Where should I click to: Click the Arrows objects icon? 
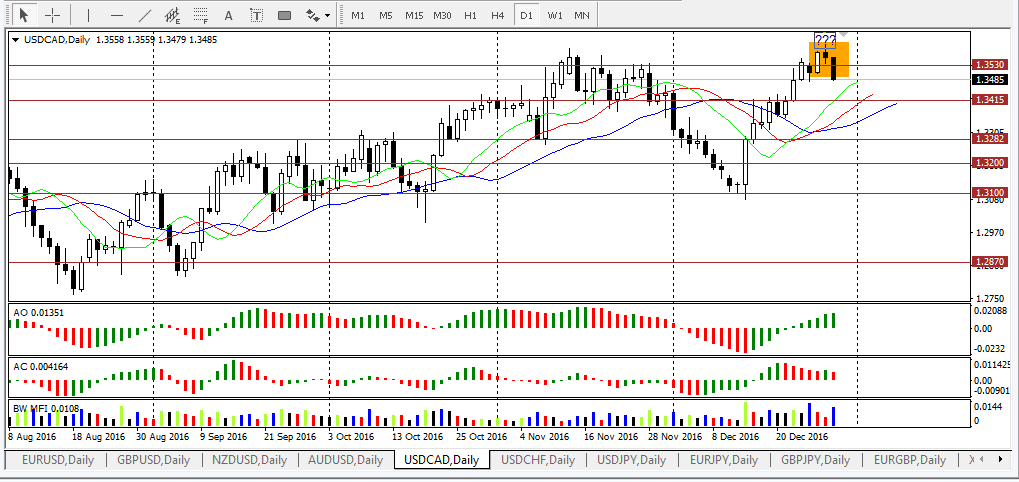click(313, 14)
